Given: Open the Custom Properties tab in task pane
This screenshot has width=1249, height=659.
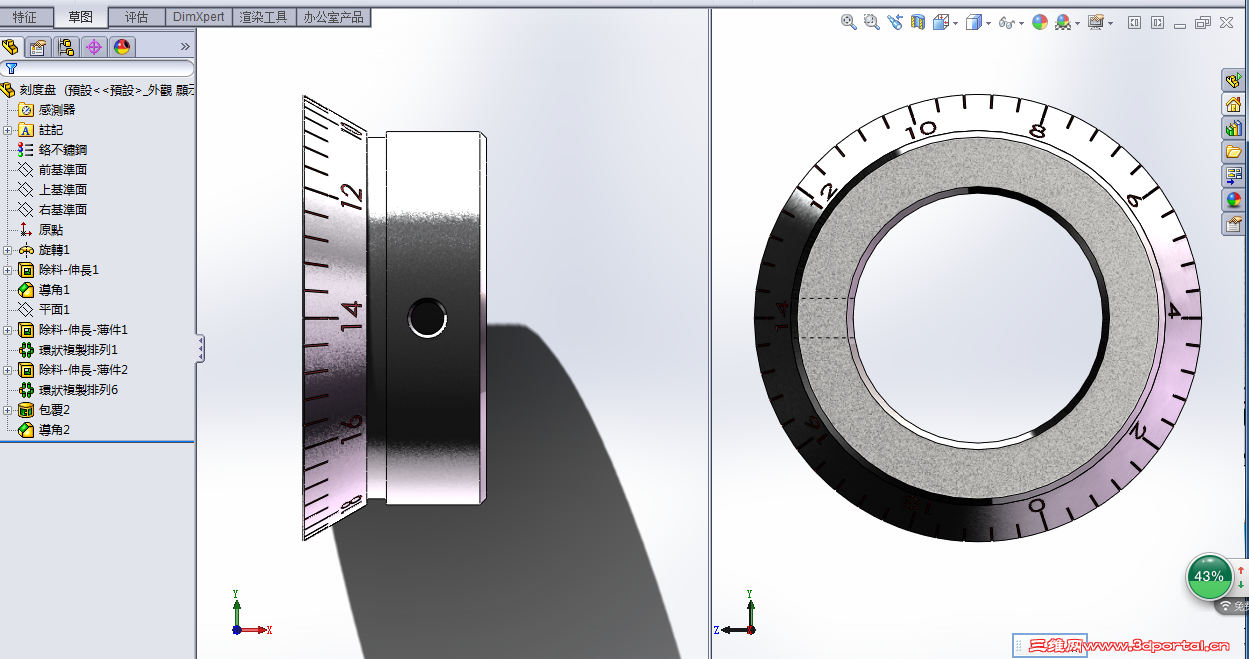Looking at the screenshot, I should [x=1234, y=224].
